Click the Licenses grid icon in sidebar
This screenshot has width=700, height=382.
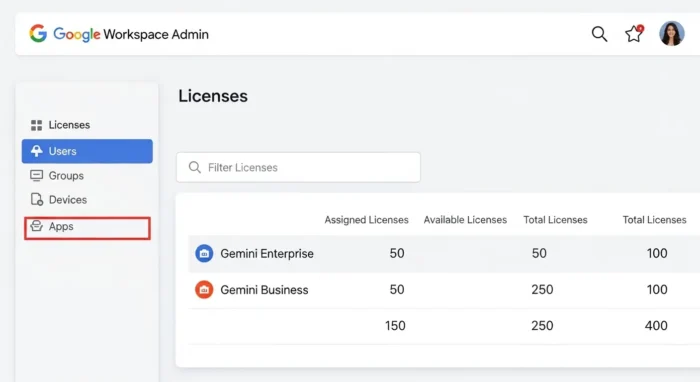tap(37, 125)
